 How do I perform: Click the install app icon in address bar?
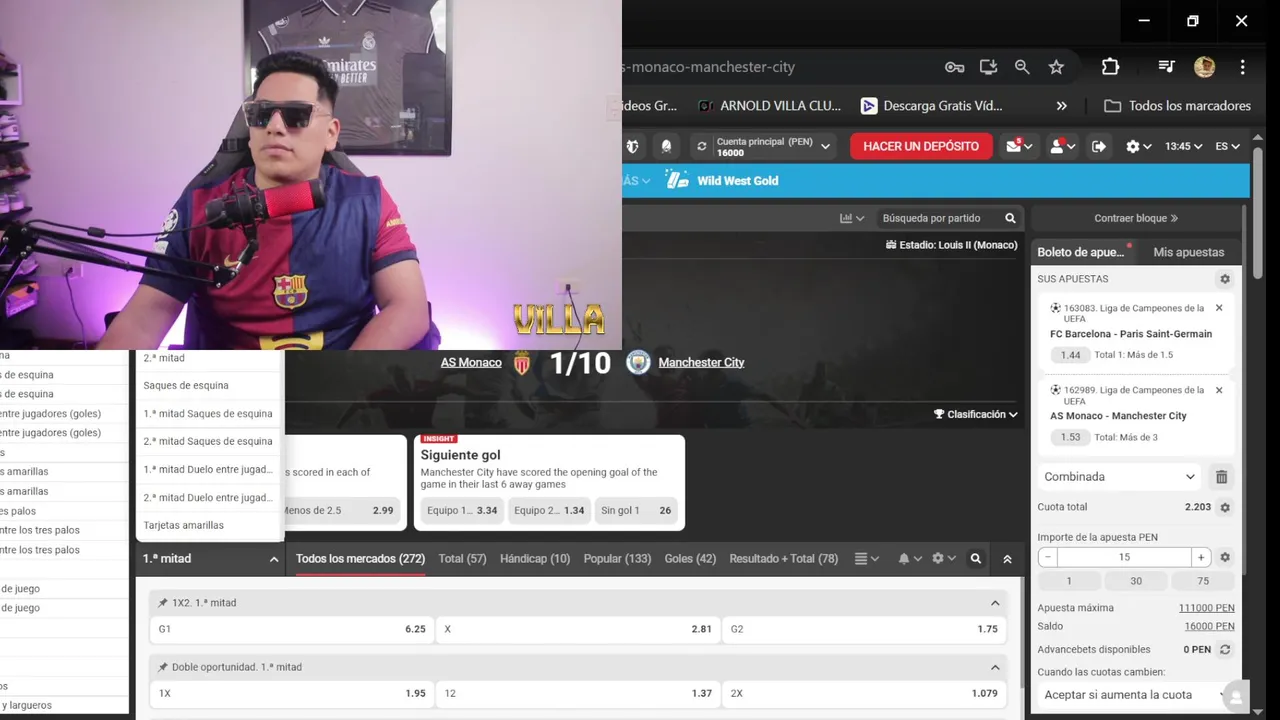988,67
